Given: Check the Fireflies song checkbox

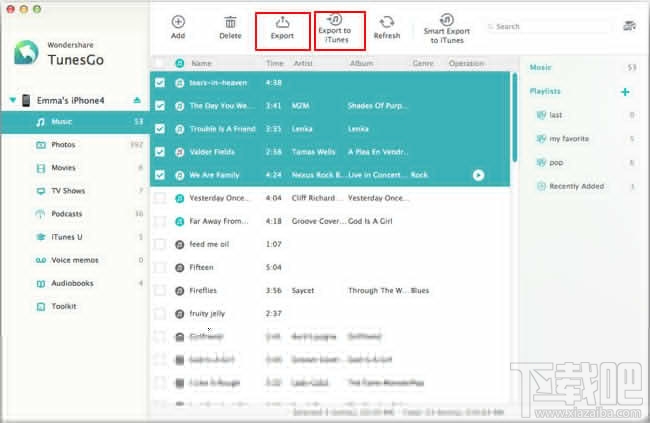Looking at the screenshot, I should pos(160,291).
